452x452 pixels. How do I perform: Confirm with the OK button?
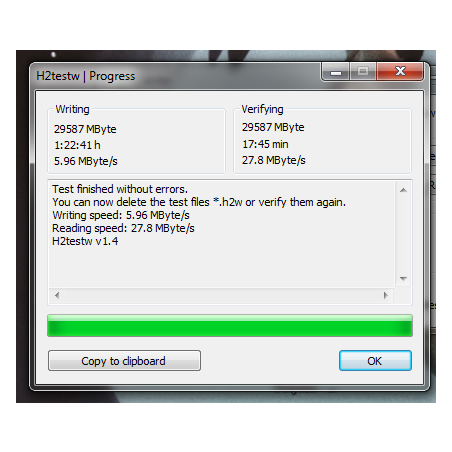coord(375,360)
